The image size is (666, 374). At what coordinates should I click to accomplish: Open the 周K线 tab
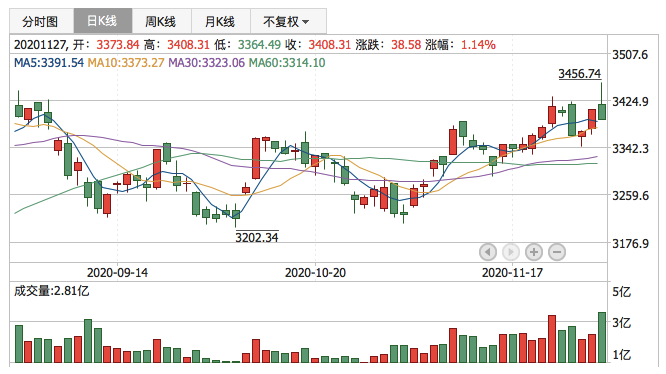pyautogui.click(x=161, y=21)
